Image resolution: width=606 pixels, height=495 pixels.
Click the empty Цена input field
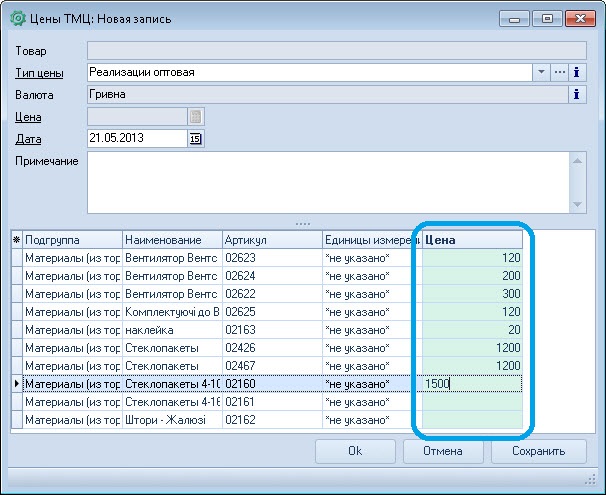point(137,117)
